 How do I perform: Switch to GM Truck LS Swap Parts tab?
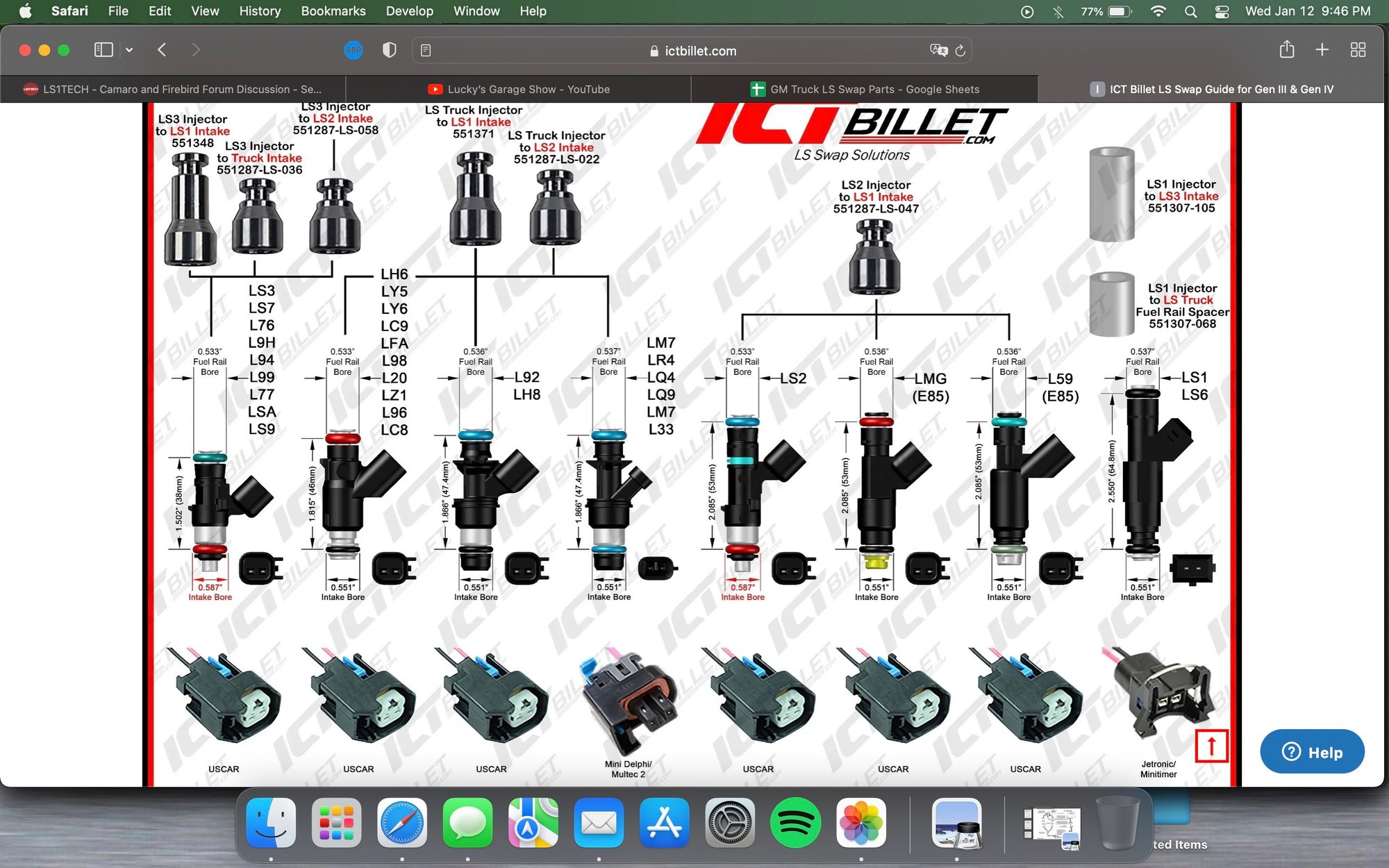[865, 89]
